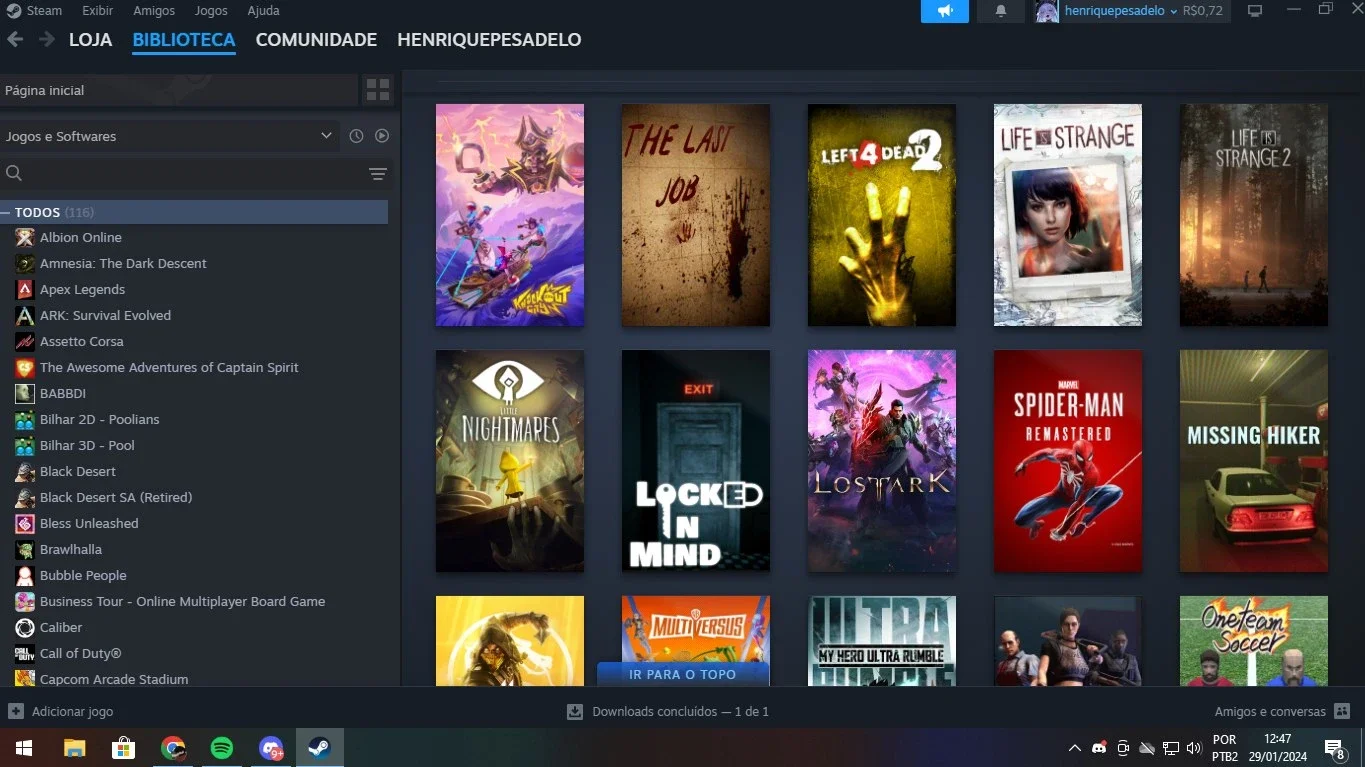
Task: Click the friends chat icon at bottom right
Action: [x=1343, y=711]
